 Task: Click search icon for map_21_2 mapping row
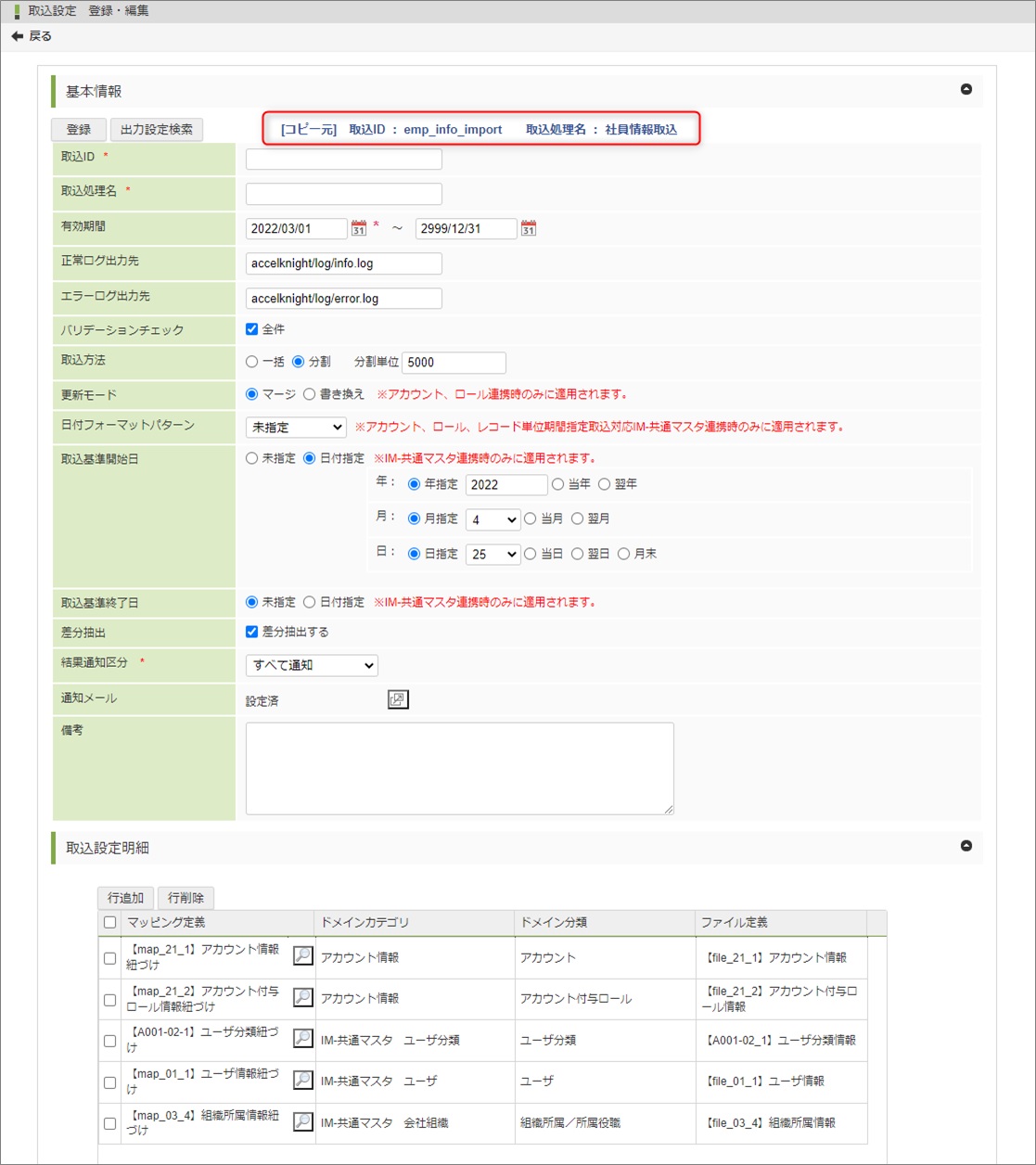click(303, 998)
